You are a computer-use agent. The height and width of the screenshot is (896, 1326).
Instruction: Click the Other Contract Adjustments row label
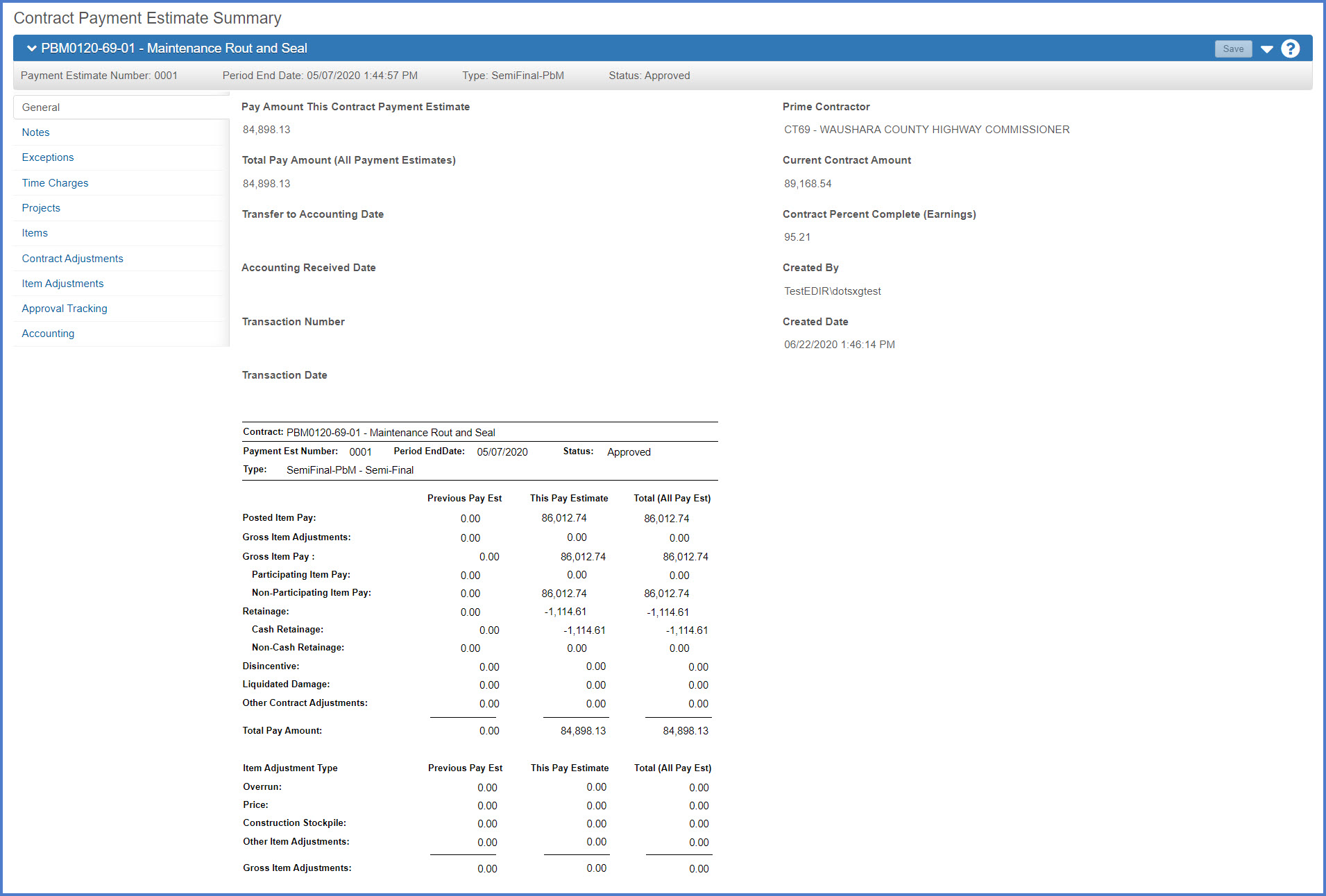pos(305,703)
